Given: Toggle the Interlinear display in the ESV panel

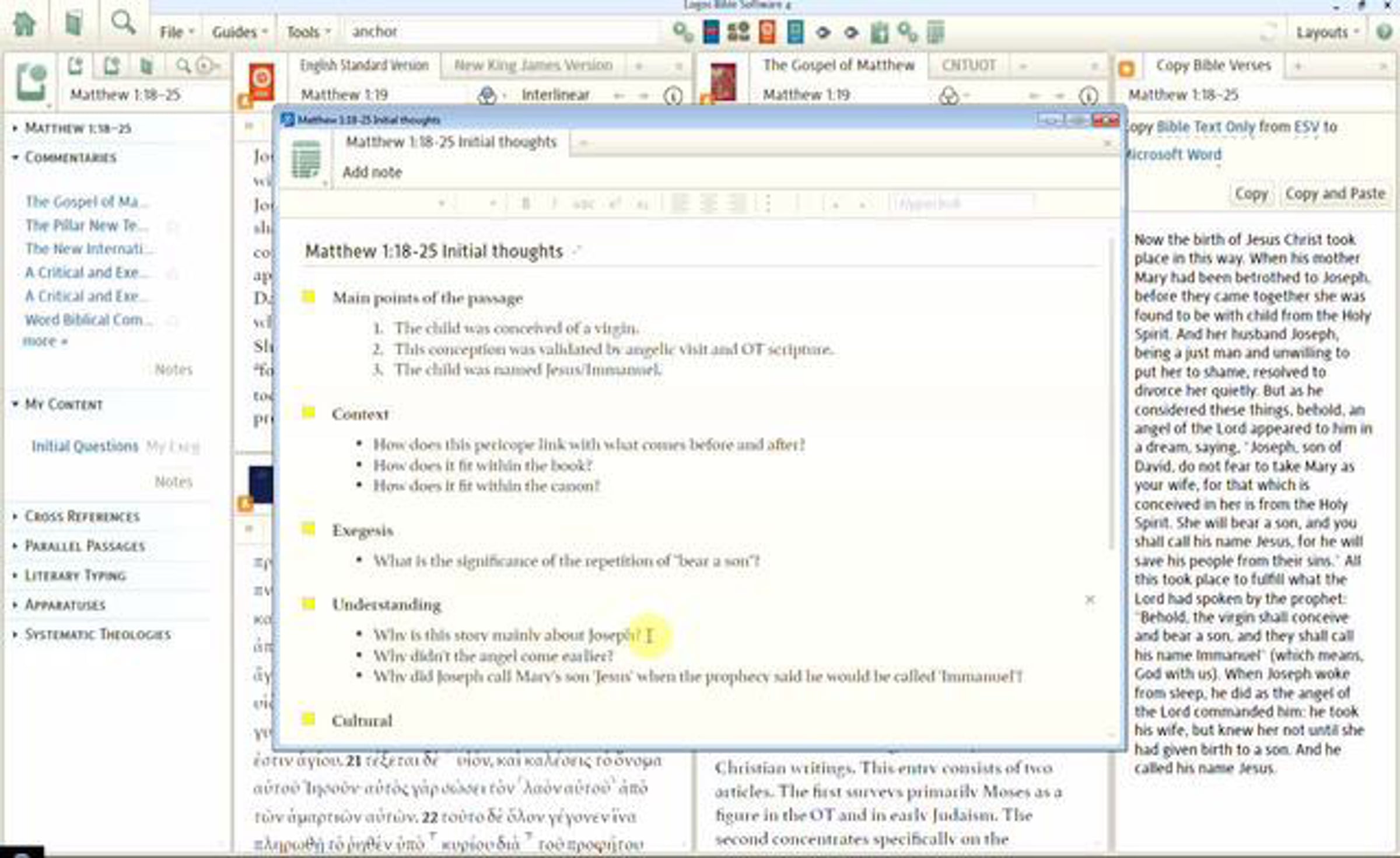Looking at the screenshot, I should click(x=555, y=95).
